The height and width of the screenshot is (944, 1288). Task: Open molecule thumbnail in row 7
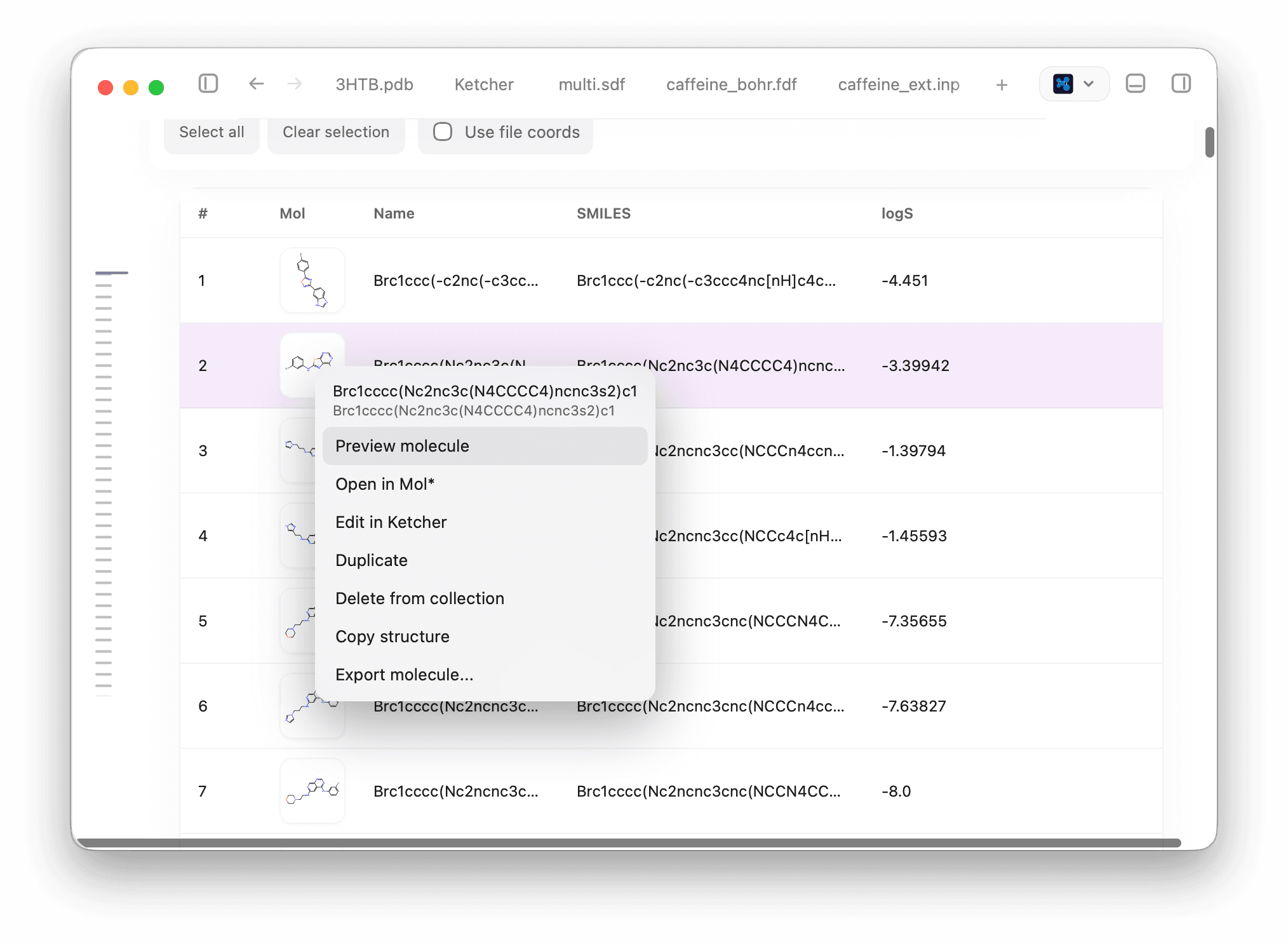(312, 791)
